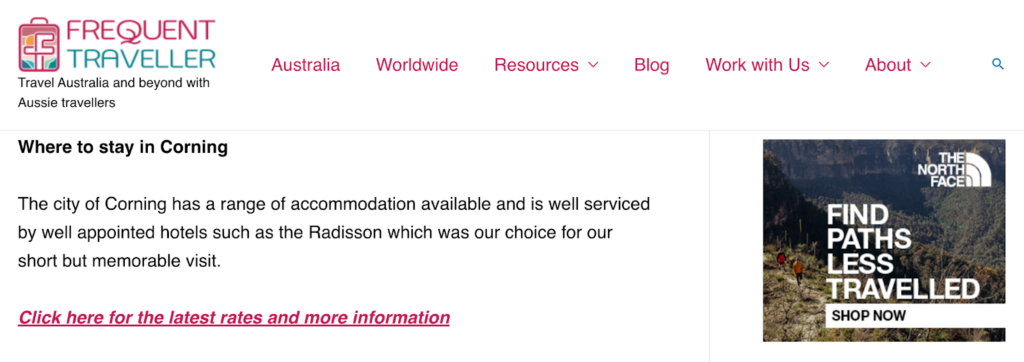Expand the Resources menu chevron
The height and width of the screenshot is (362, 1024).
click(593, 65)
